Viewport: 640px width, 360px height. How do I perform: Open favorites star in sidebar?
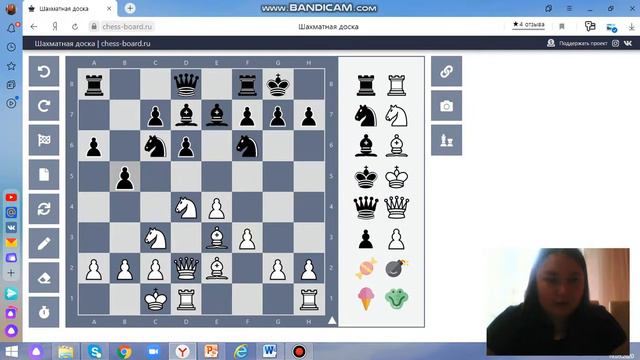pyautogui.click(x=11, y=66)
